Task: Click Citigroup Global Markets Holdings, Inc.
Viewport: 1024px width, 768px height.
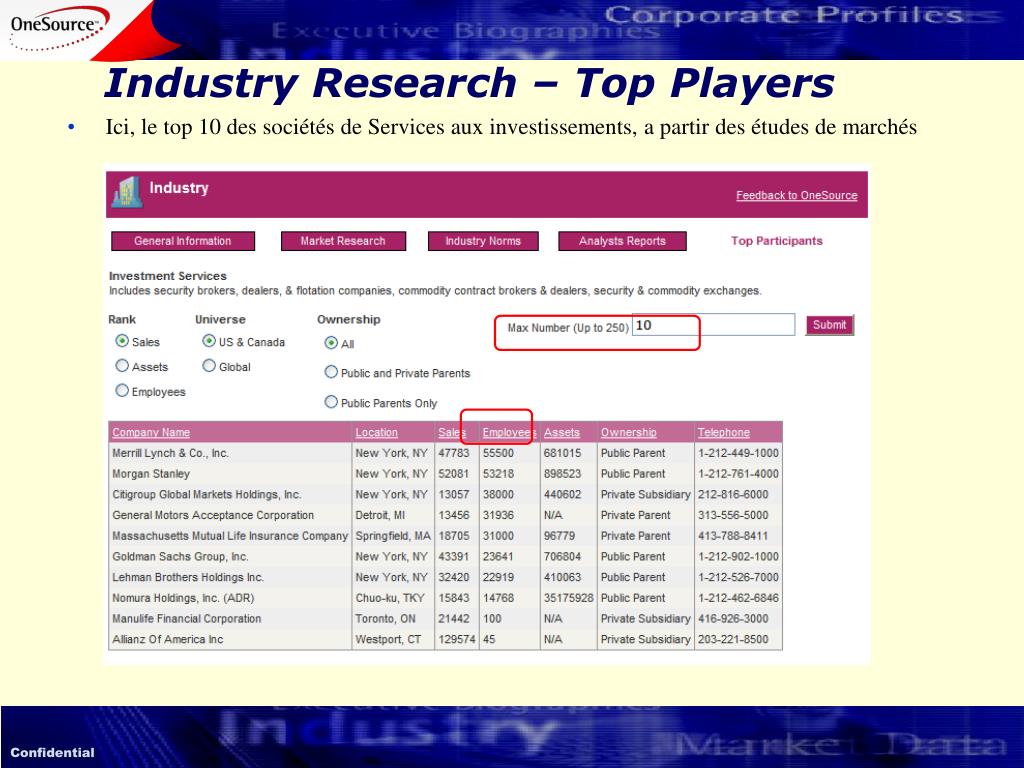Action: pyautogui.click(x=206, y=495)
